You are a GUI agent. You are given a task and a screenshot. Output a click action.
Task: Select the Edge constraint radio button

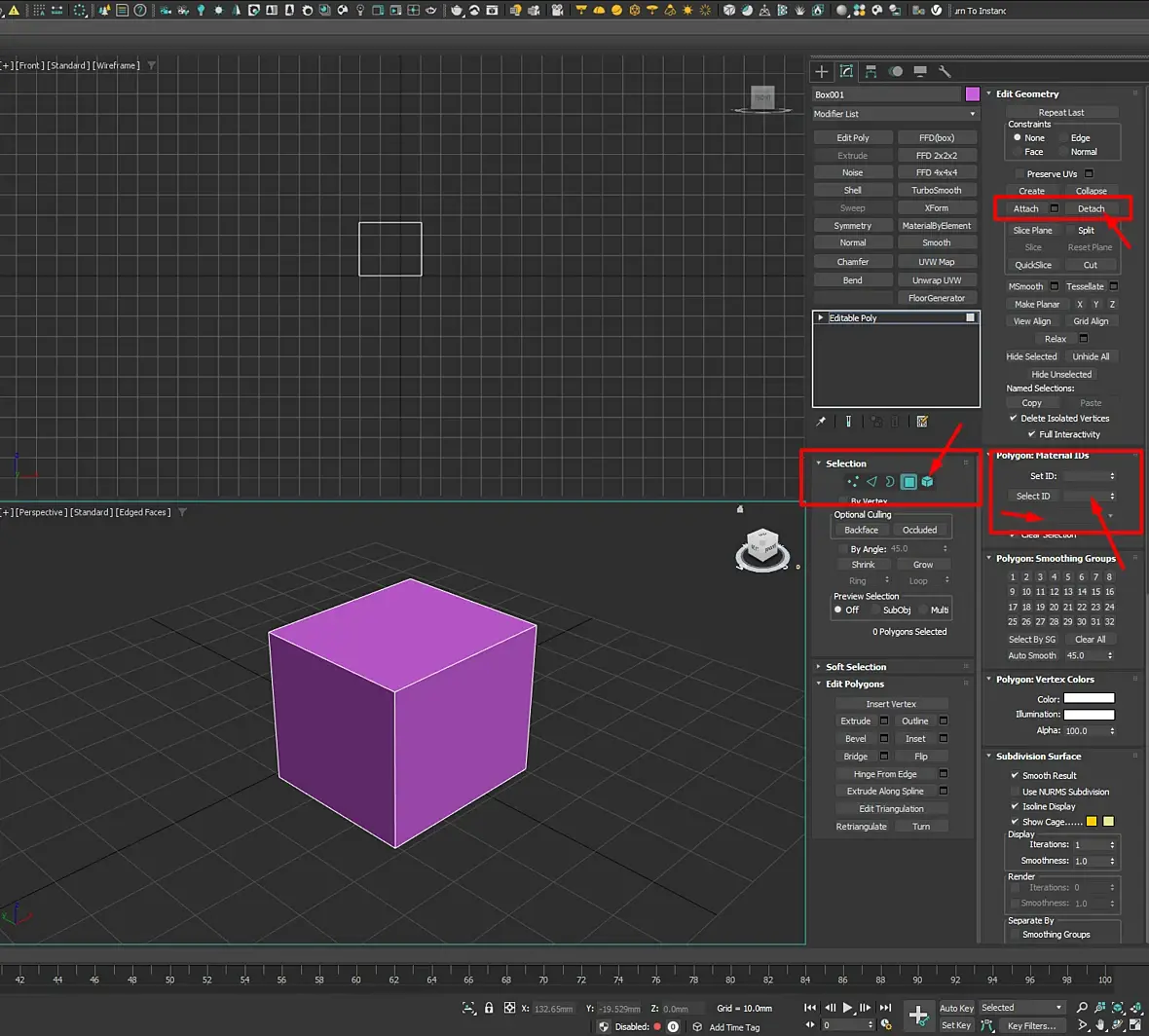click(1064, 138)
